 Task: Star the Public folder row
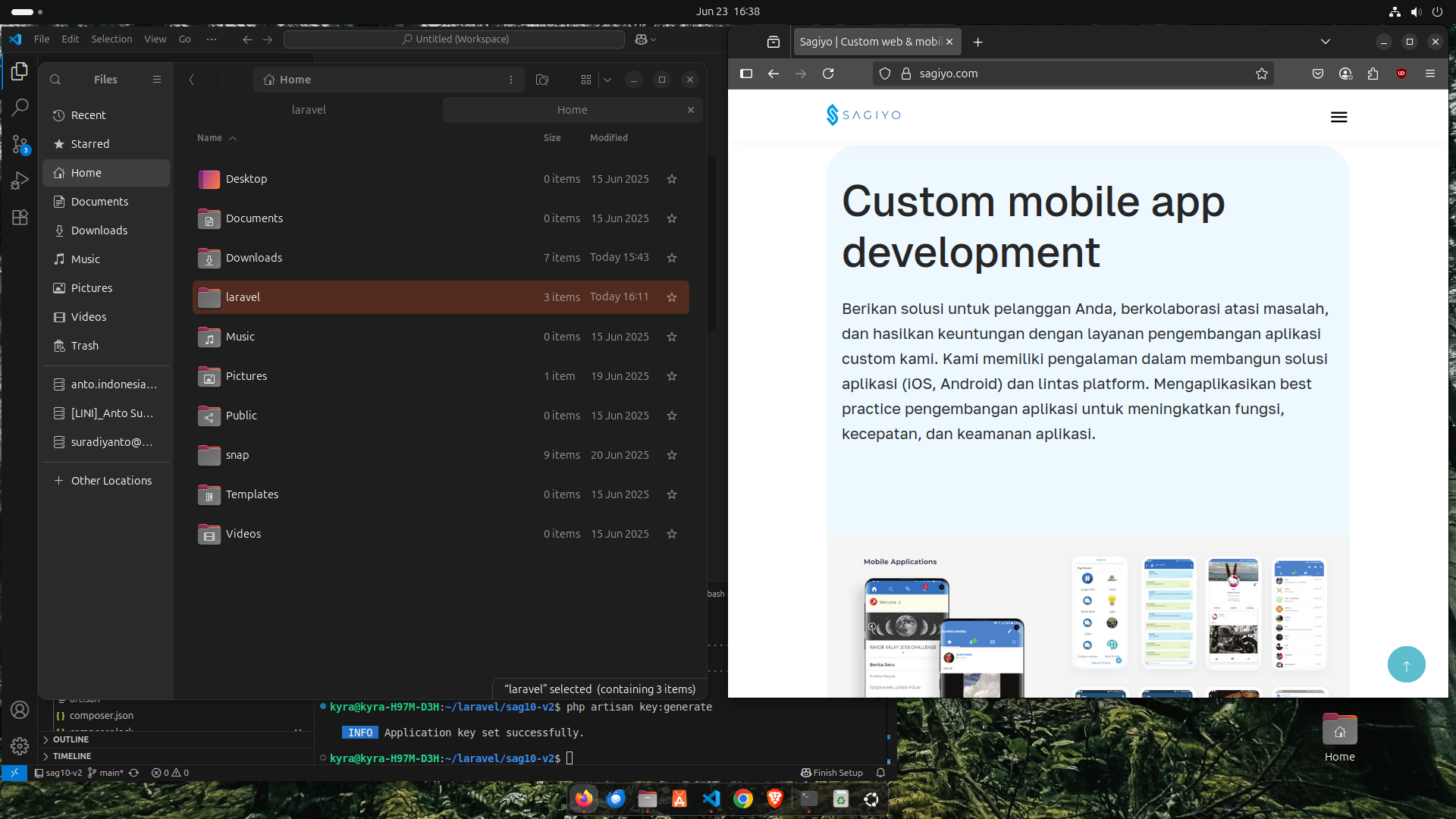click(x=672, y=416)
